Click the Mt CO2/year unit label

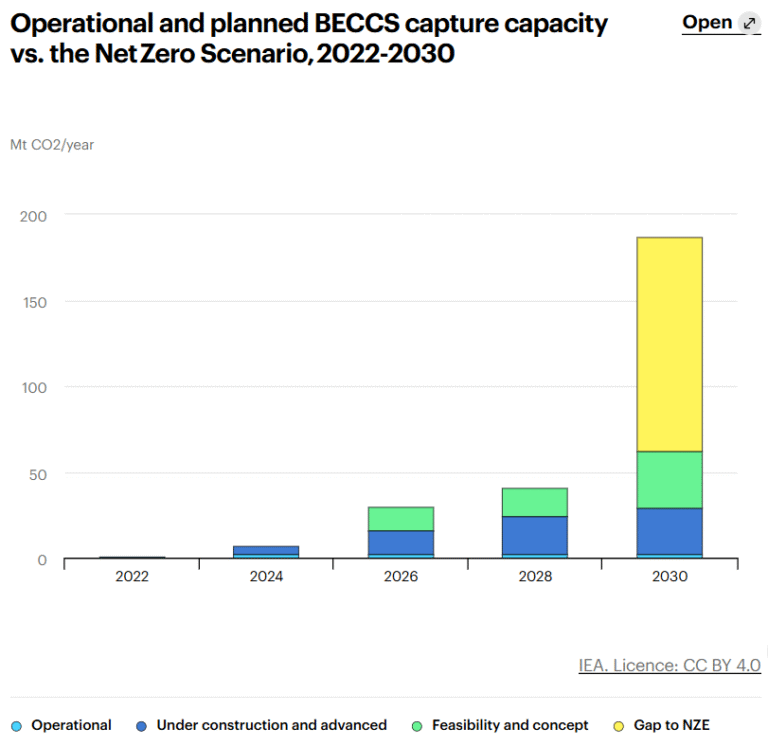pos(52,145)
